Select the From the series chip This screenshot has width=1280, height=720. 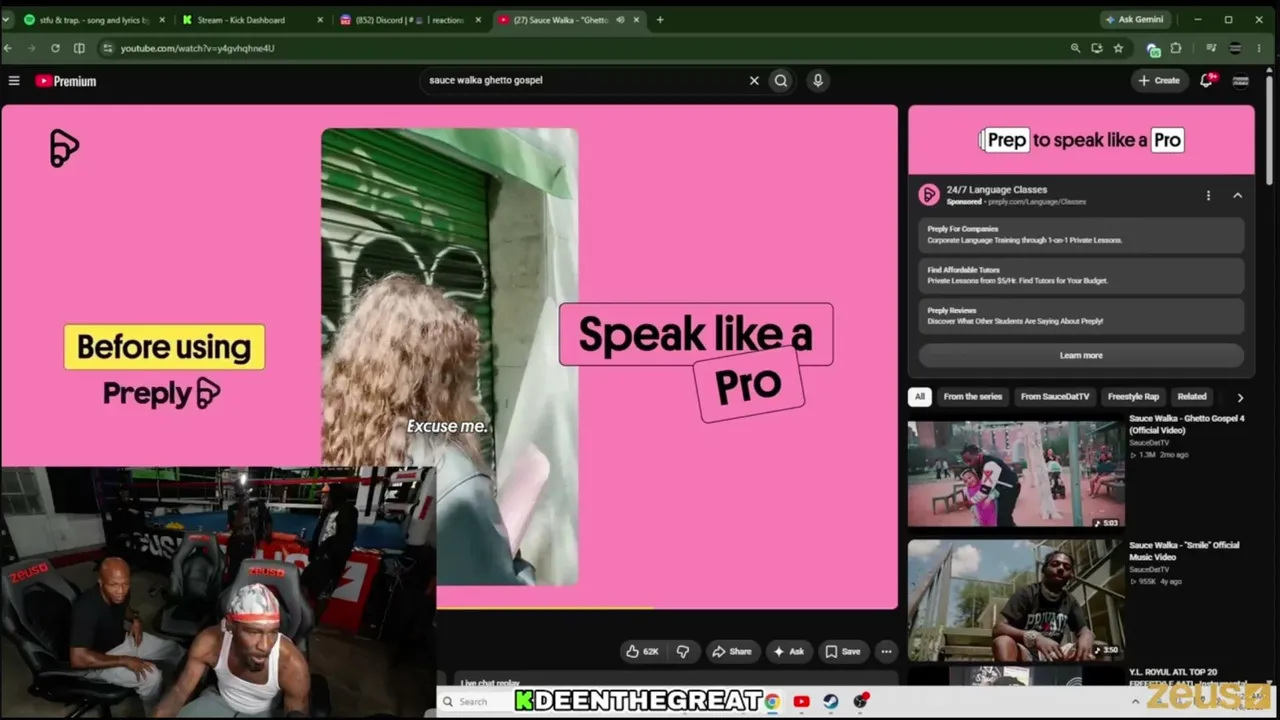(x=973, y=397)
